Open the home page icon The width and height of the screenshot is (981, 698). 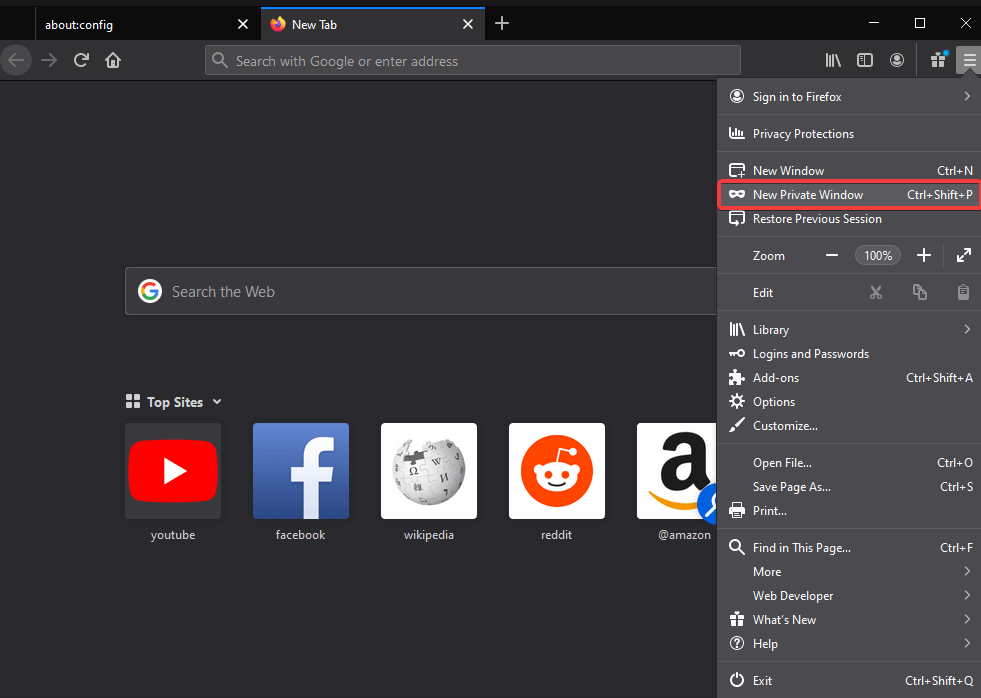point(113,61)
